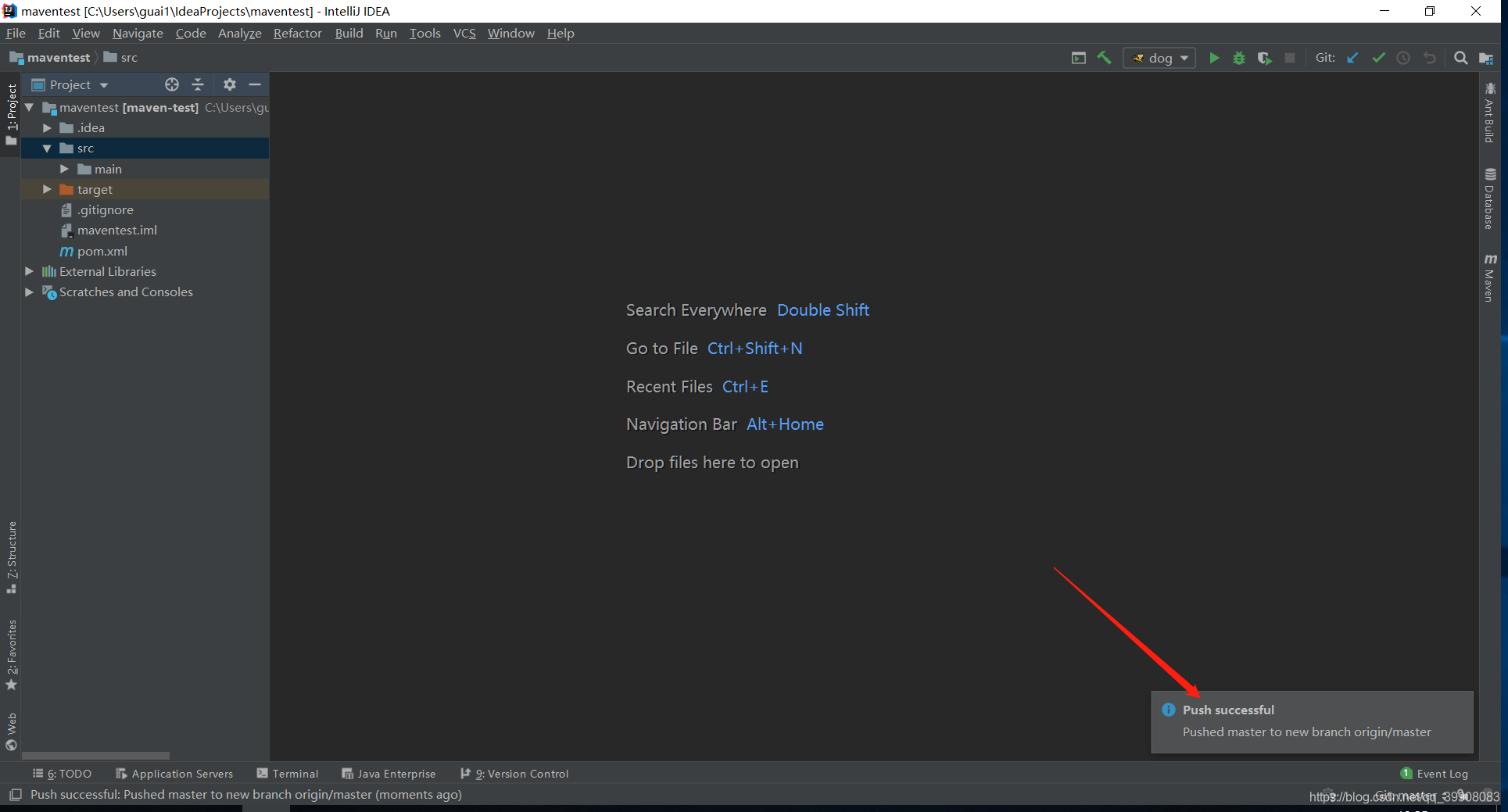Open the Tools menu

click(x=424, y=33)
